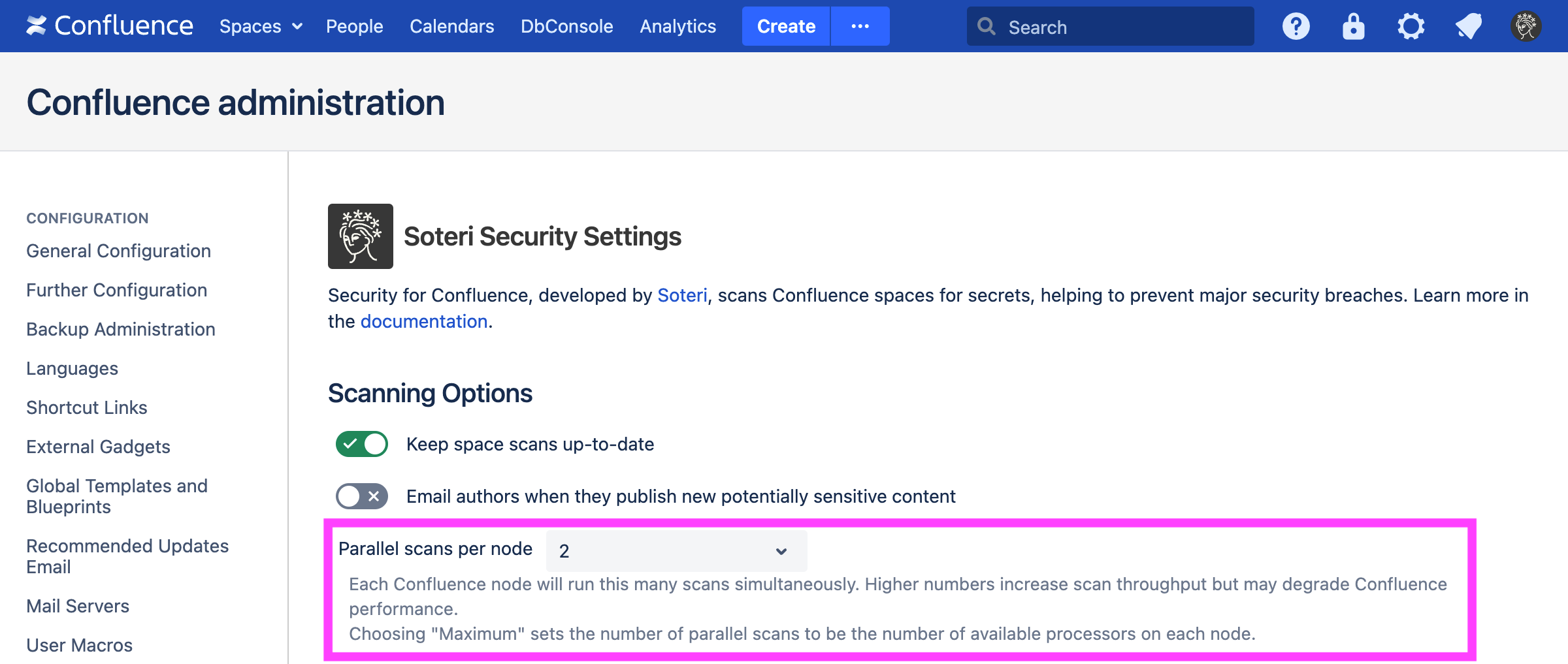This screenshot has width=1568, height=664.
Task: Click the padlock restrictions icon
Action: pos(1353,25)
